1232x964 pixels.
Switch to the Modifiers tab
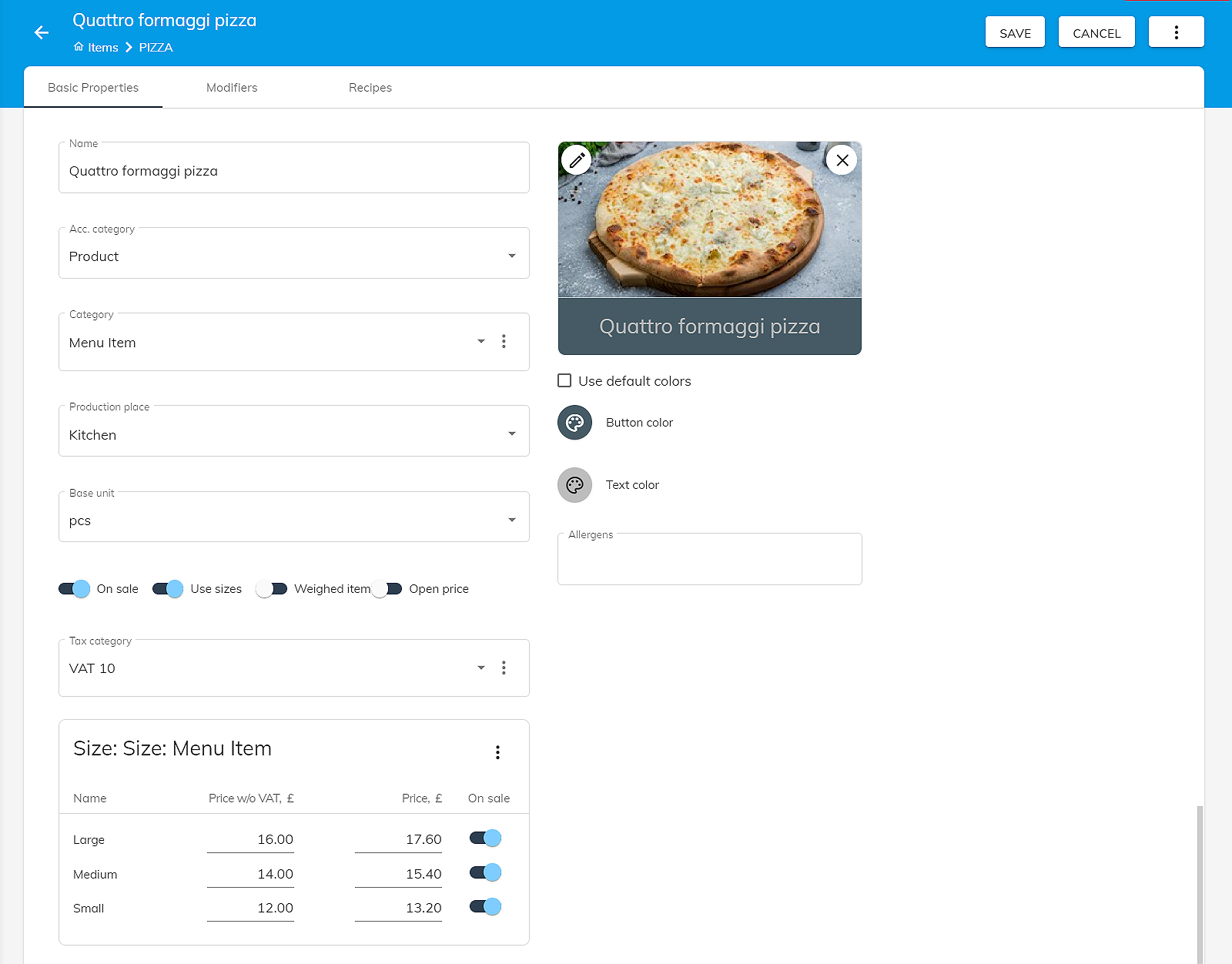tap(232, 88)
